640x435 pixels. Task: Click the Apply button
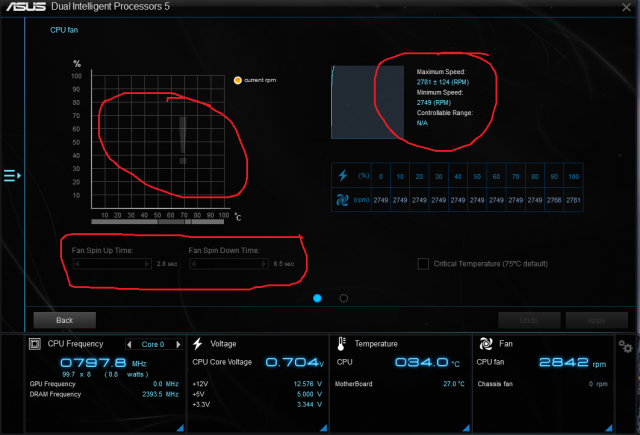tap(597, 320)
